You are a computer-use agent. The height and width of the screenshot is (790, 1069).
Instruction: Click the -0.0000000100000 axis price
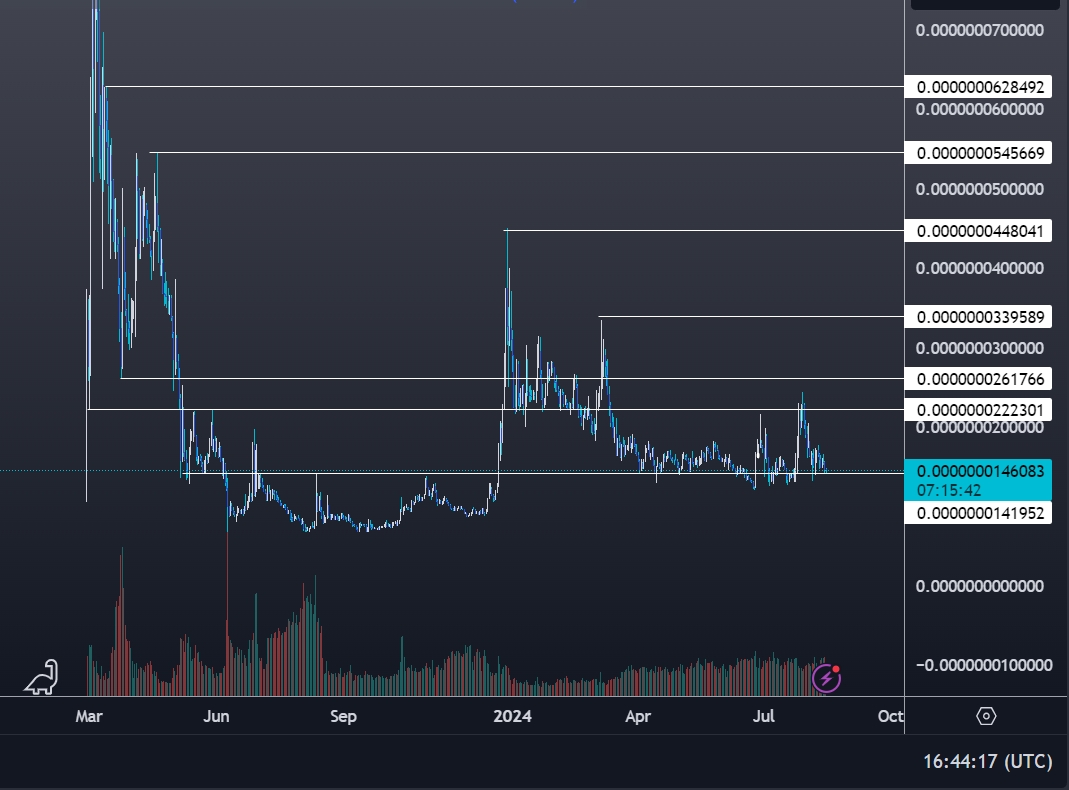click(984, 665)
